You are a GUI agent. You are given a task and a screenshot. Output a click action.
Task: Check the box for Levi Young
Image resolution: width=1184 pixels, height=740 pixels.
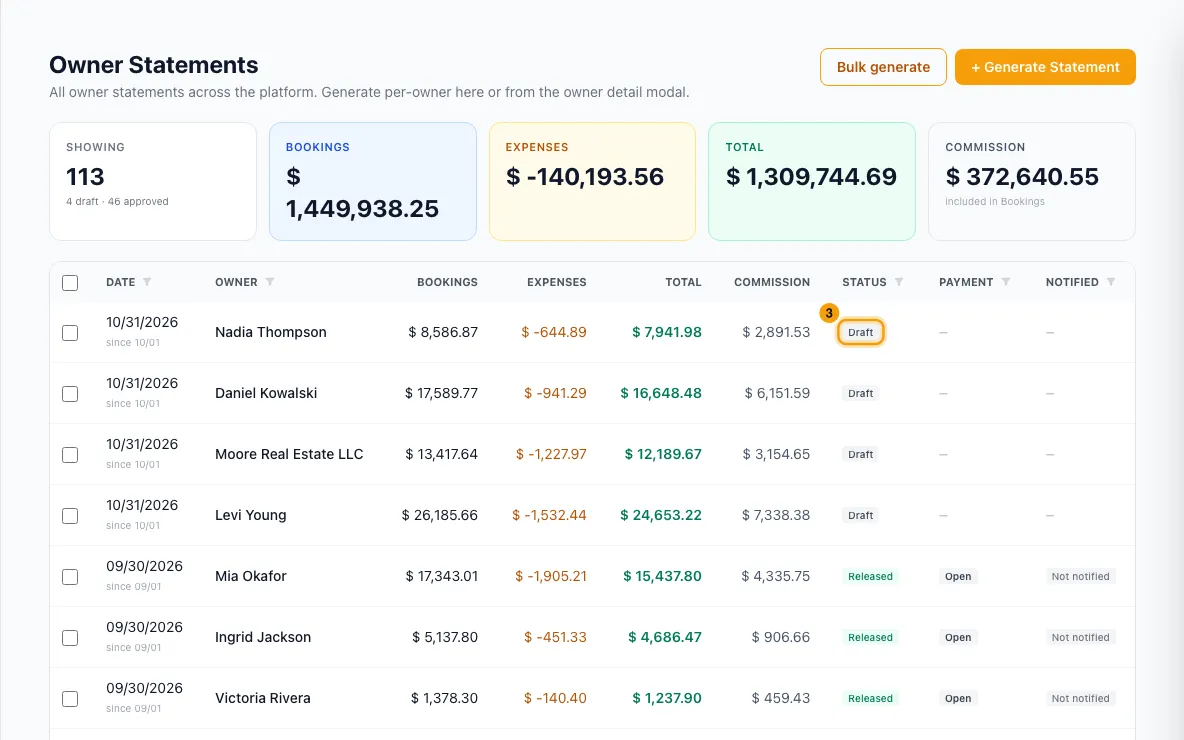click(70, 516)
